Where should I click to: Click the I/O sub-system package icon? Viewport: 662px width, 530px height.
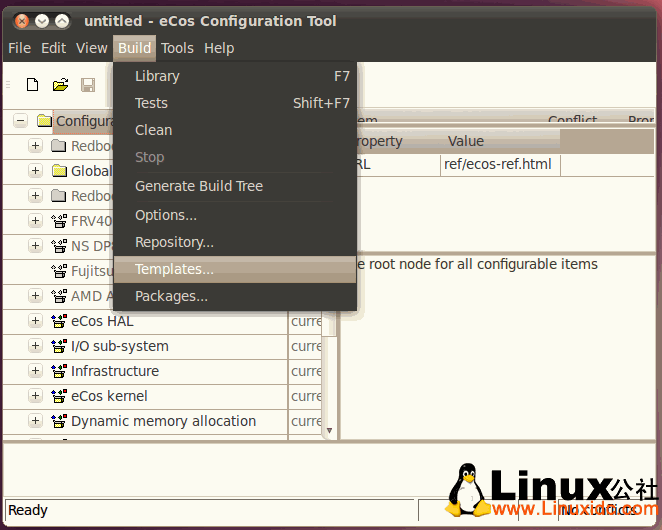pos(59,346)
